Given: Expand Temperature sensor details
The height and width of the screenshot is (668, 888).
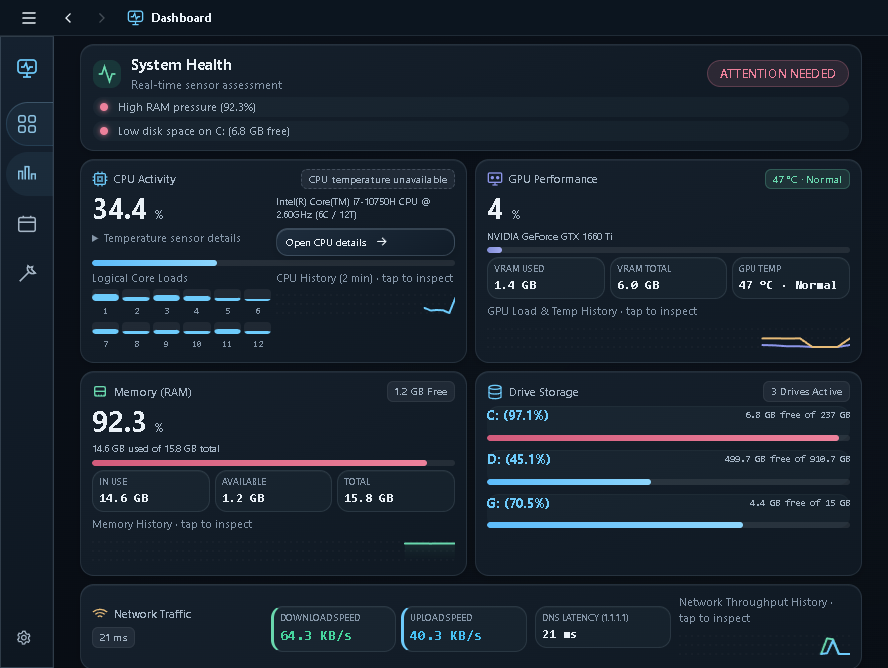Looking at the screenshot, I should [166, 238].
